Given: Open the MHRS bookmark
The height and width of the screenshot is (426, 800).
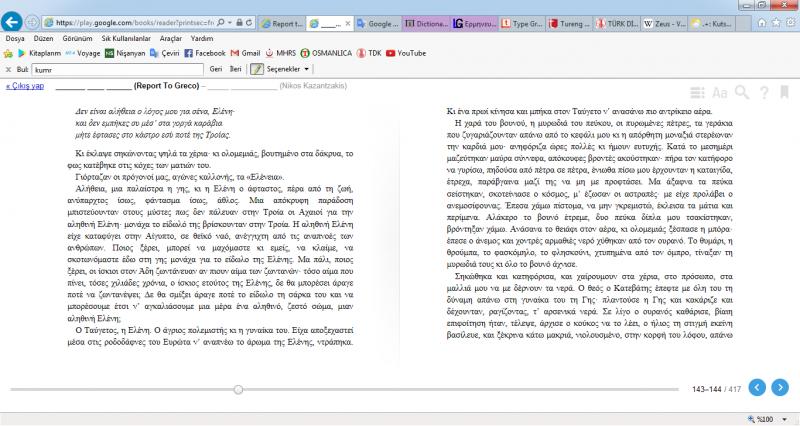Looking at the screenshot, I should [280, 53].
